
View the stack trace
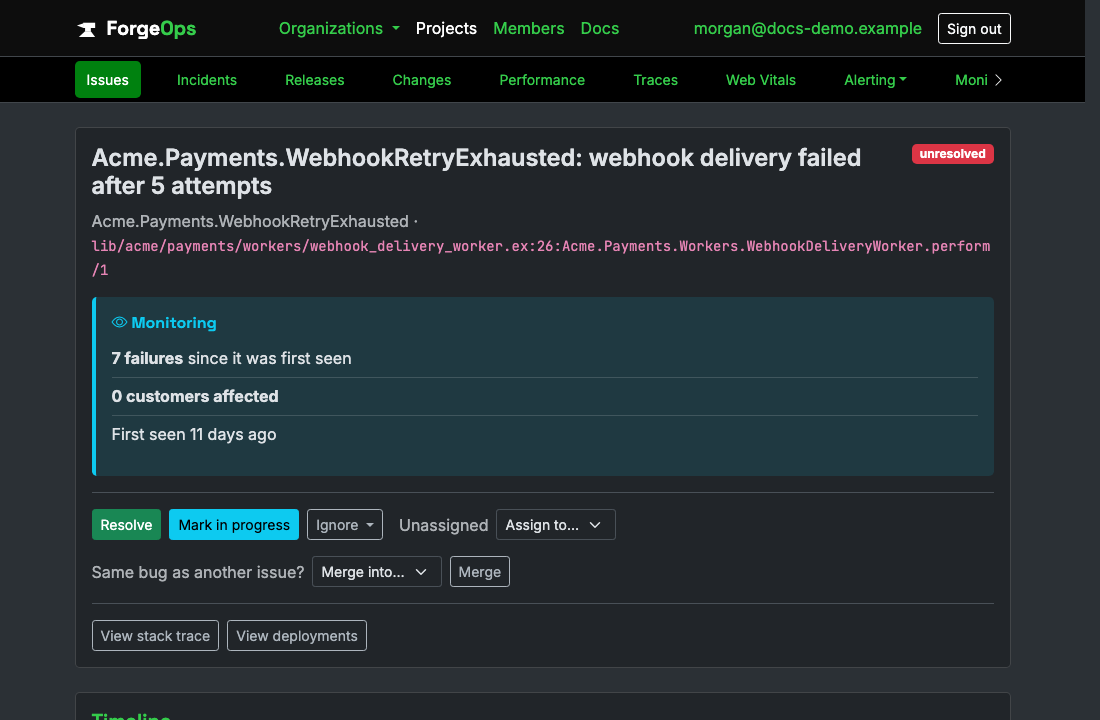(155, 636)
